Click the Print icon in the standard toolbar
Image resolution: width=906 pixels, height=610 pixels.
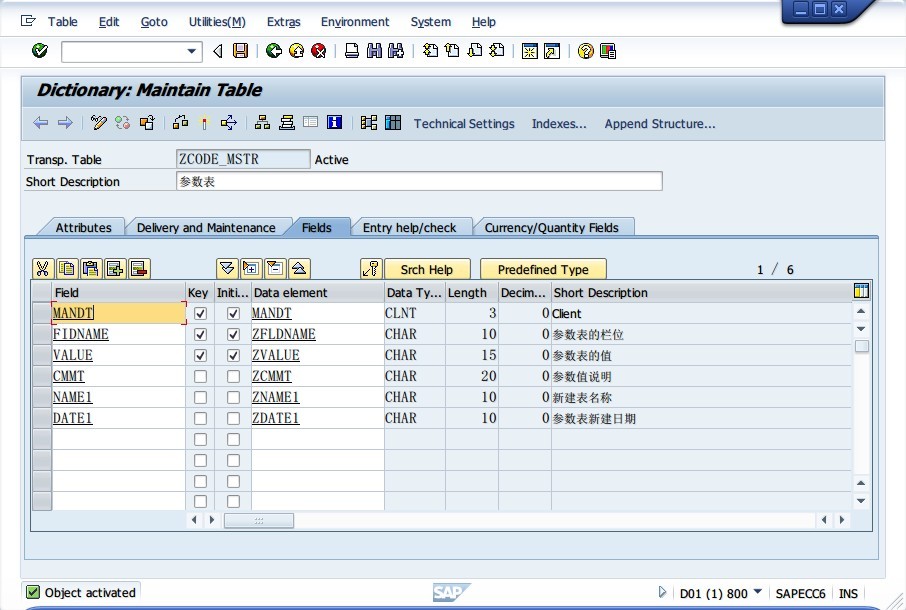pos(351,51)
